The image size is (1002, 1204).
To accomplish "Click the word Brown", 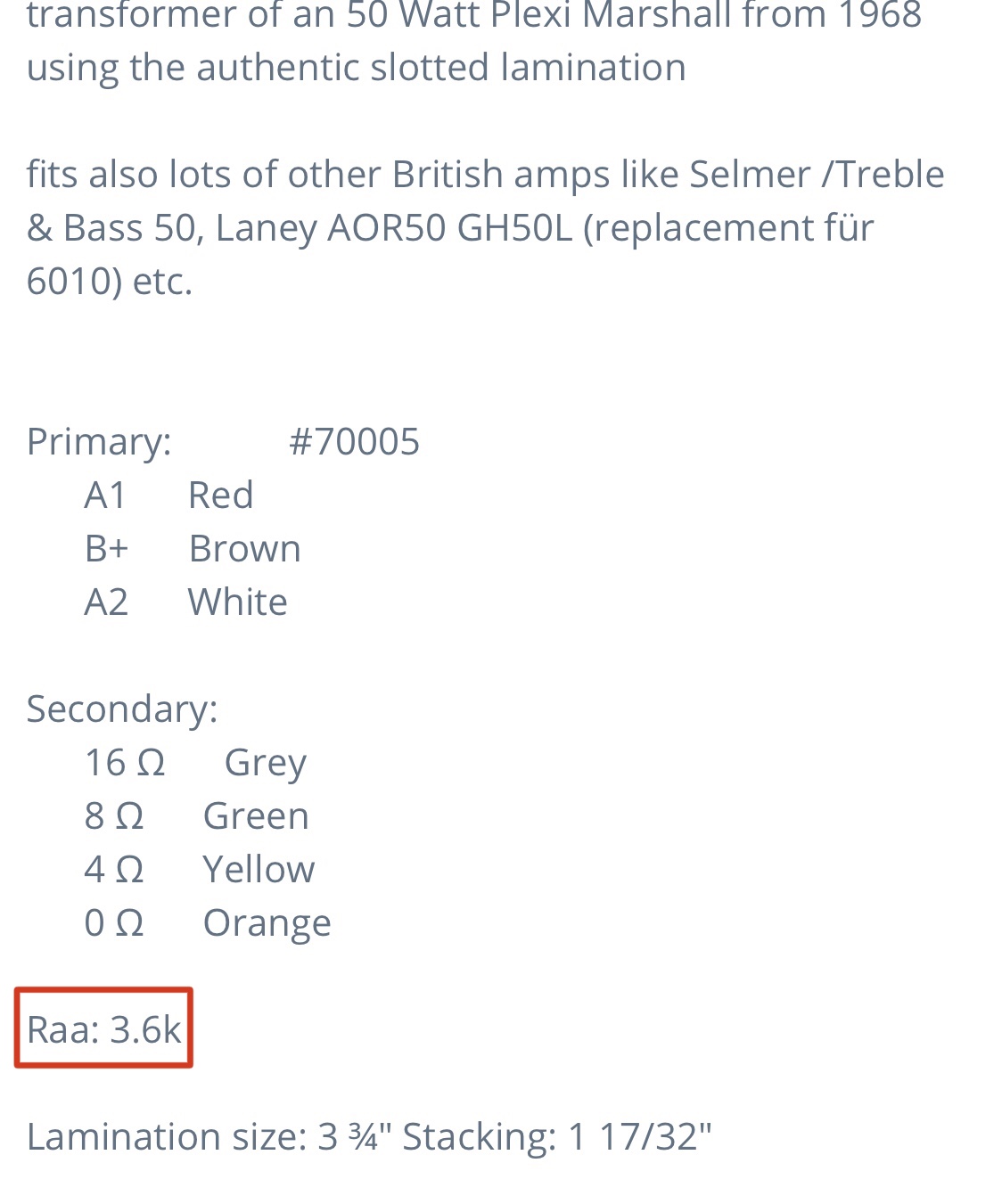I will (x=245, y=548).
